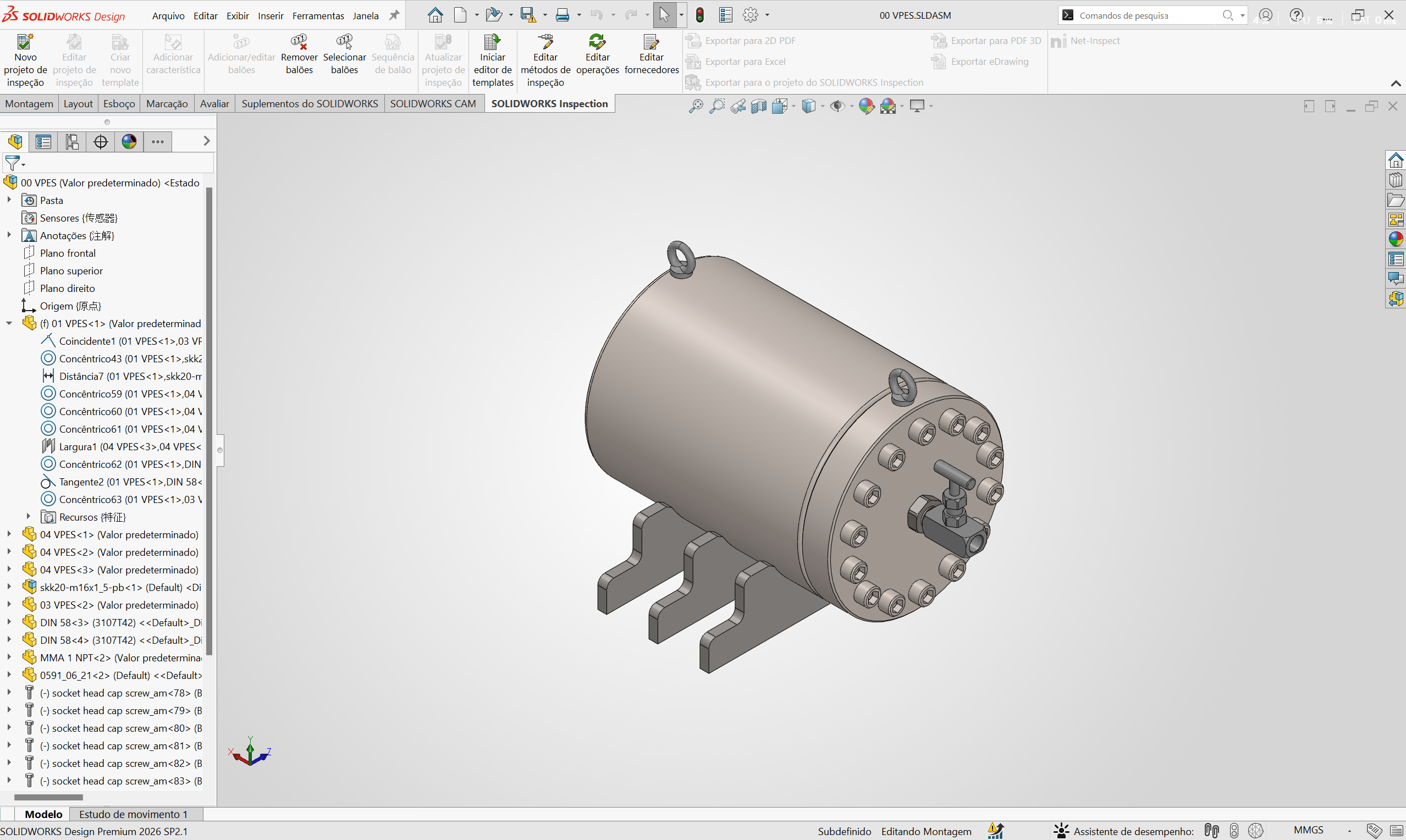Open SOLIDWORKS Resources home icon in task pane
The width and height of the screenshot is (1406, 840).
1396,160
